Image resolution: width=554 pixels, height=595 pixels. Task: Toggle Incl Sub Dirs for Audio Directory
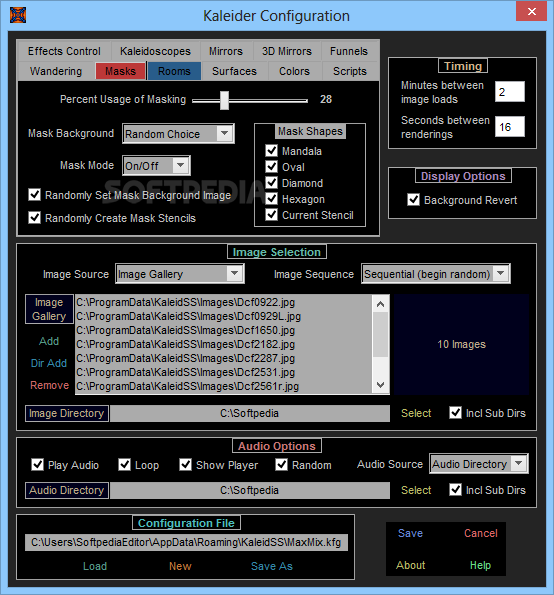[455, 490]
